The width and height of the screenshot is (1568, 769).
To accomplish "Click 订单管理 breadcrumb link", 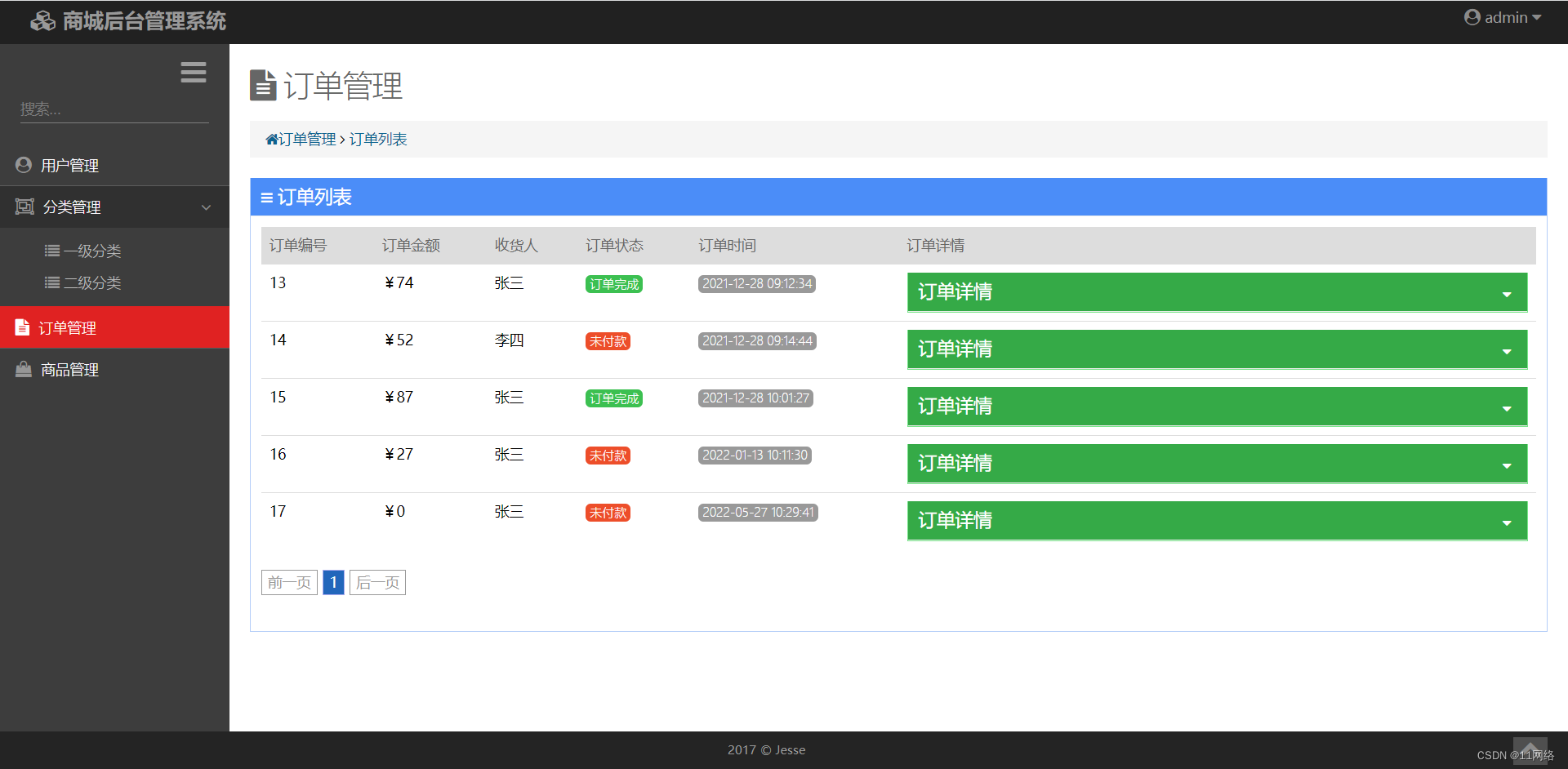I will tap(307, 140).
